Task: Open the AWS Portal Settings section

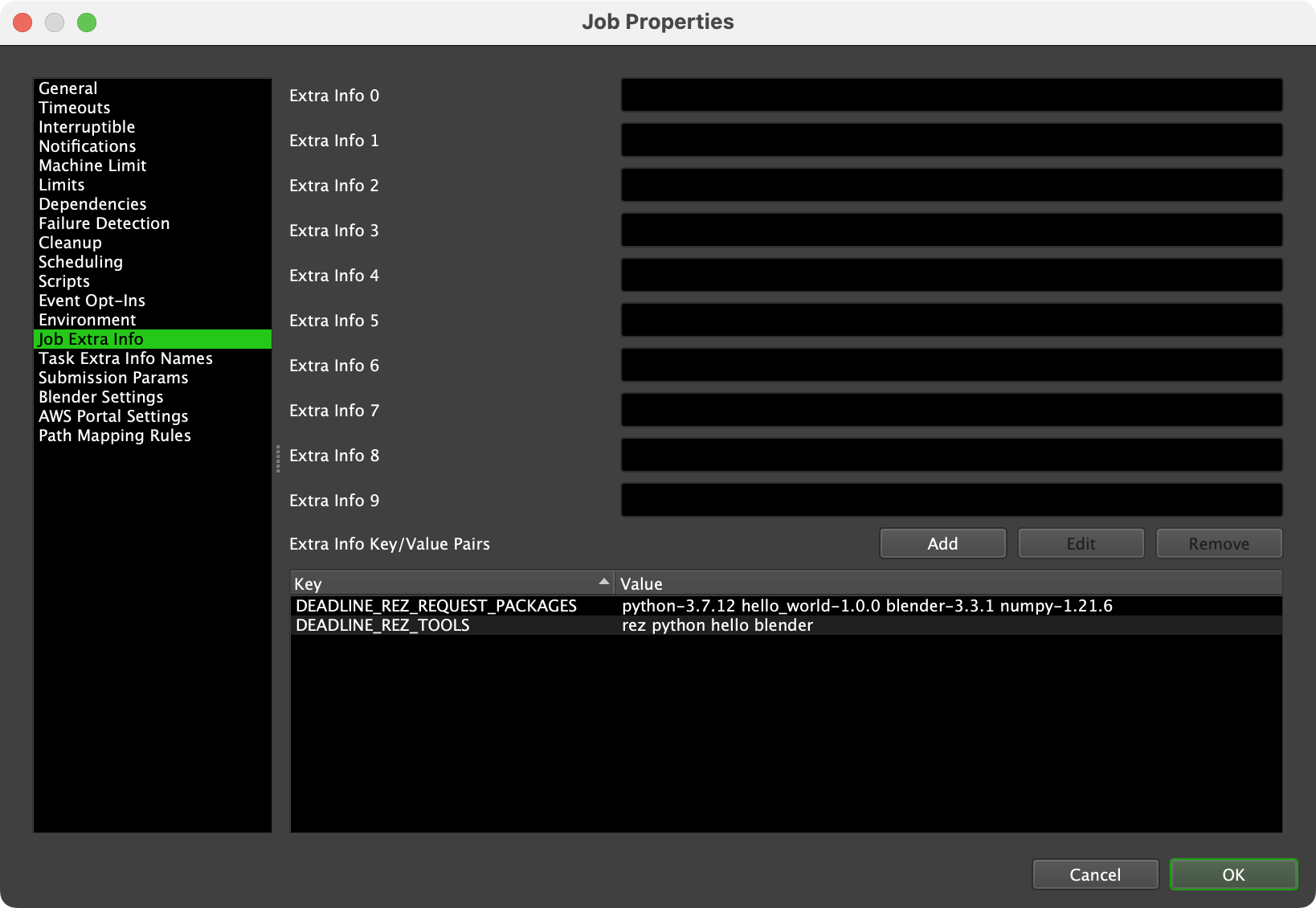Action: point(112,415)
